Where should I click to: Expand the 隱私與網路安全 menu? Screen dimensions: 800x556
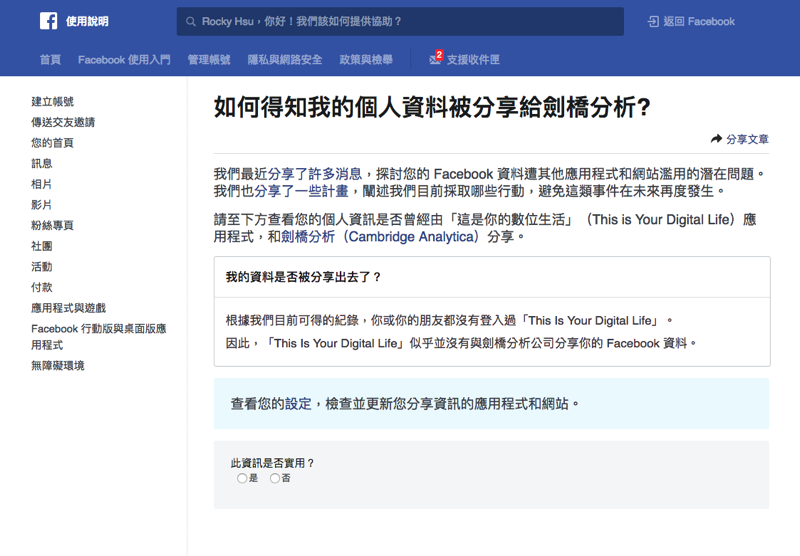[285, 60]
